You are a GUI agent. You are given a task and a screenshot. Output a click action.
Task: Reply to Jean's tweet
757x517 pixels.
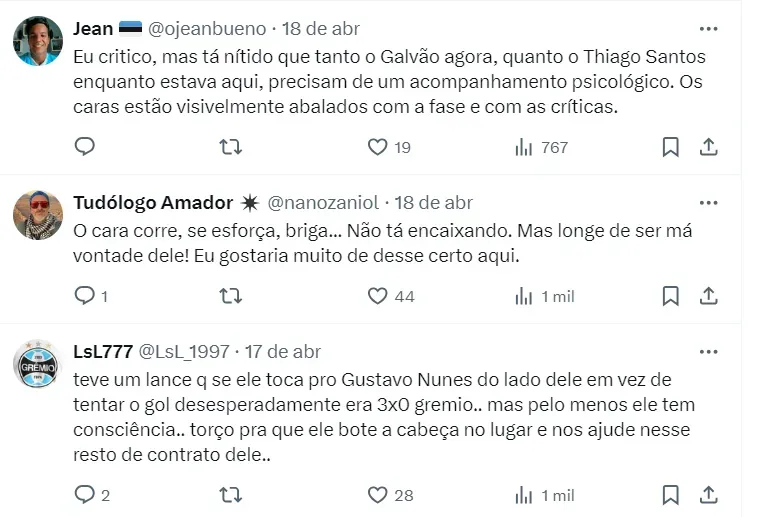click(85, 147)
